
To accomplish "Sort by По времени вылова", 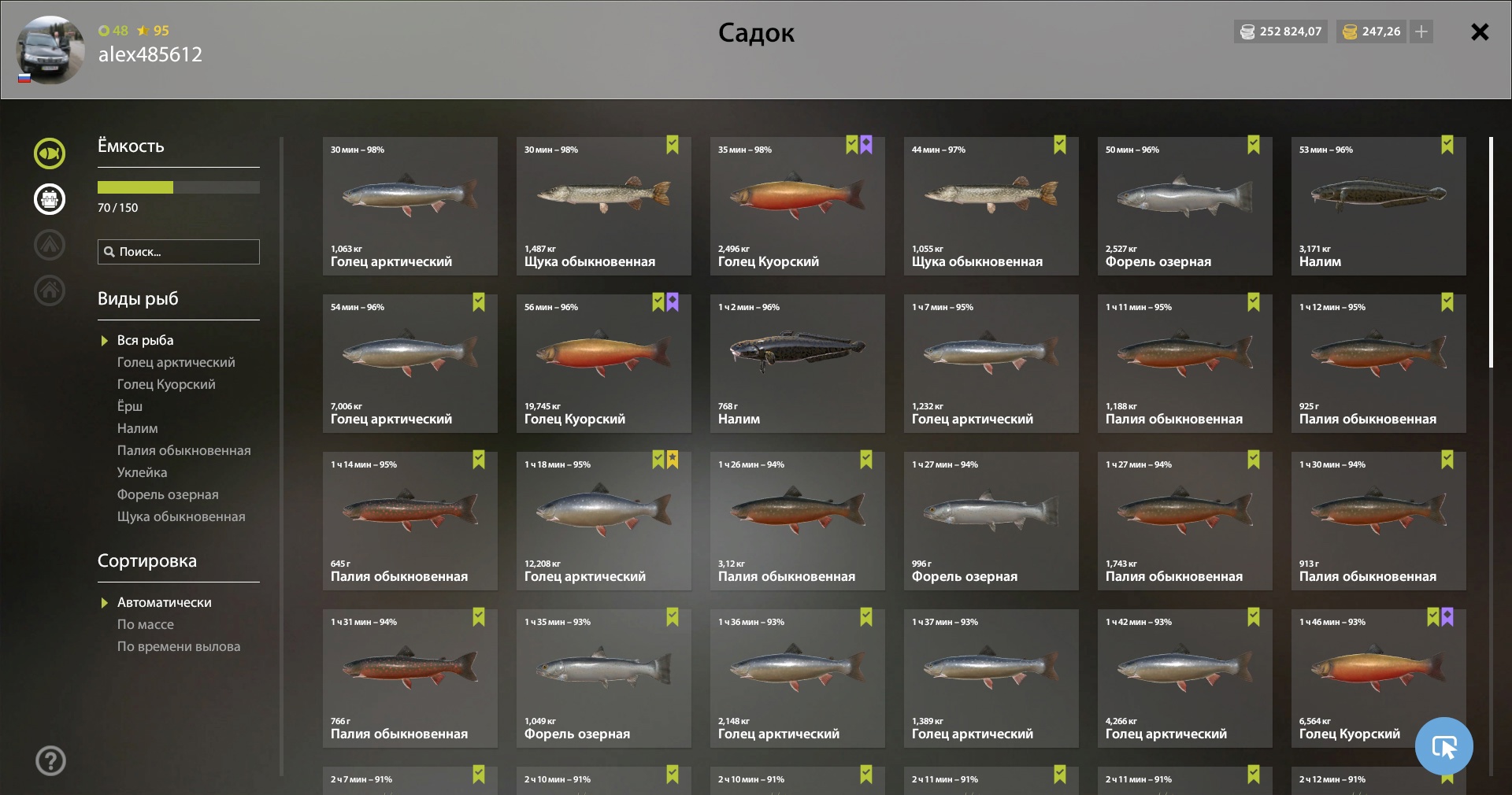I will click(179, 646).
